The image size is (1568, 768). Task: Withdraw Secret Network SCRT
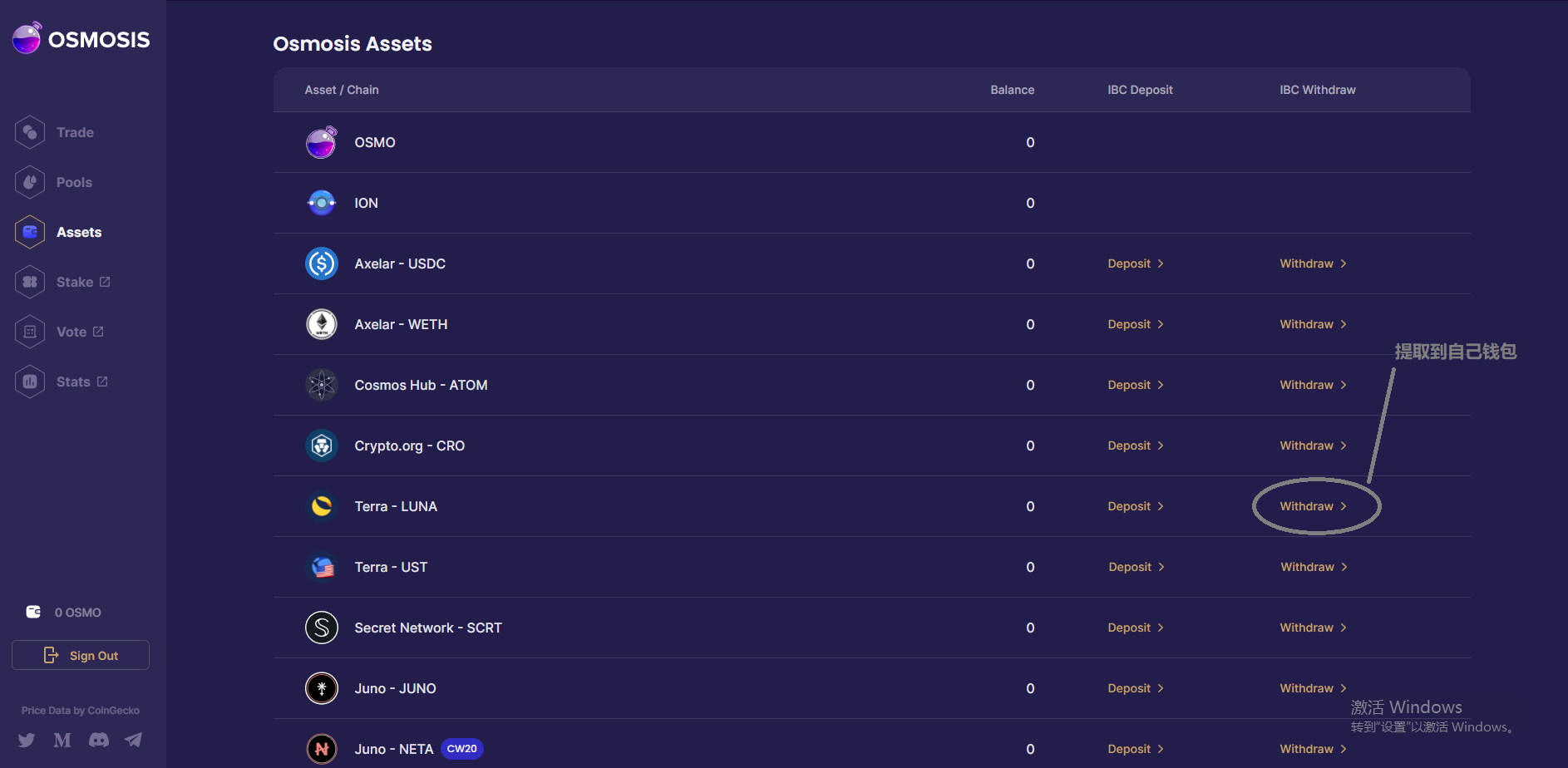(x=1313, y=628)
